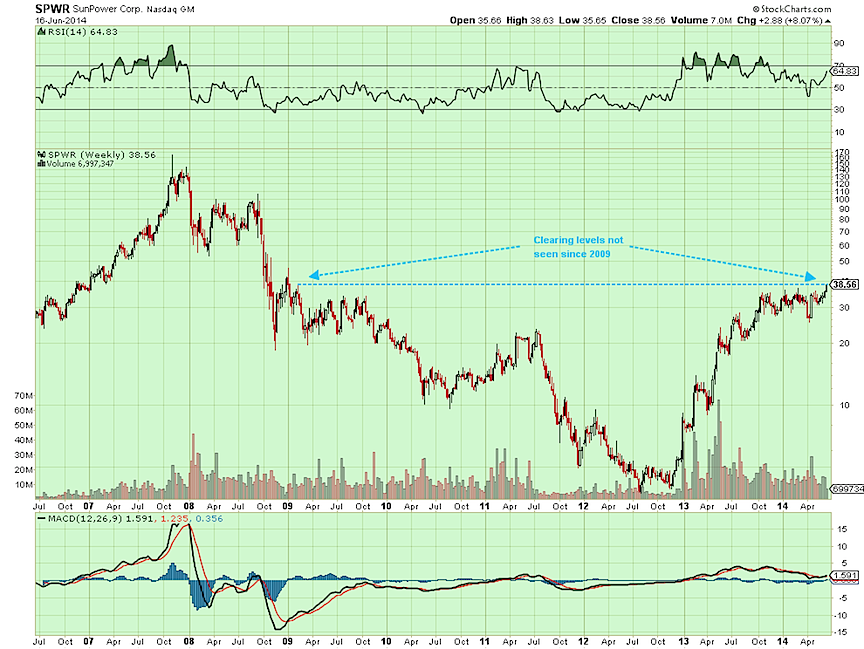Image resolution: width=864 pixels, height=649 pixels.
Task: Click year 09 on the MACD panel date axis
Action: tap(287, 641)
